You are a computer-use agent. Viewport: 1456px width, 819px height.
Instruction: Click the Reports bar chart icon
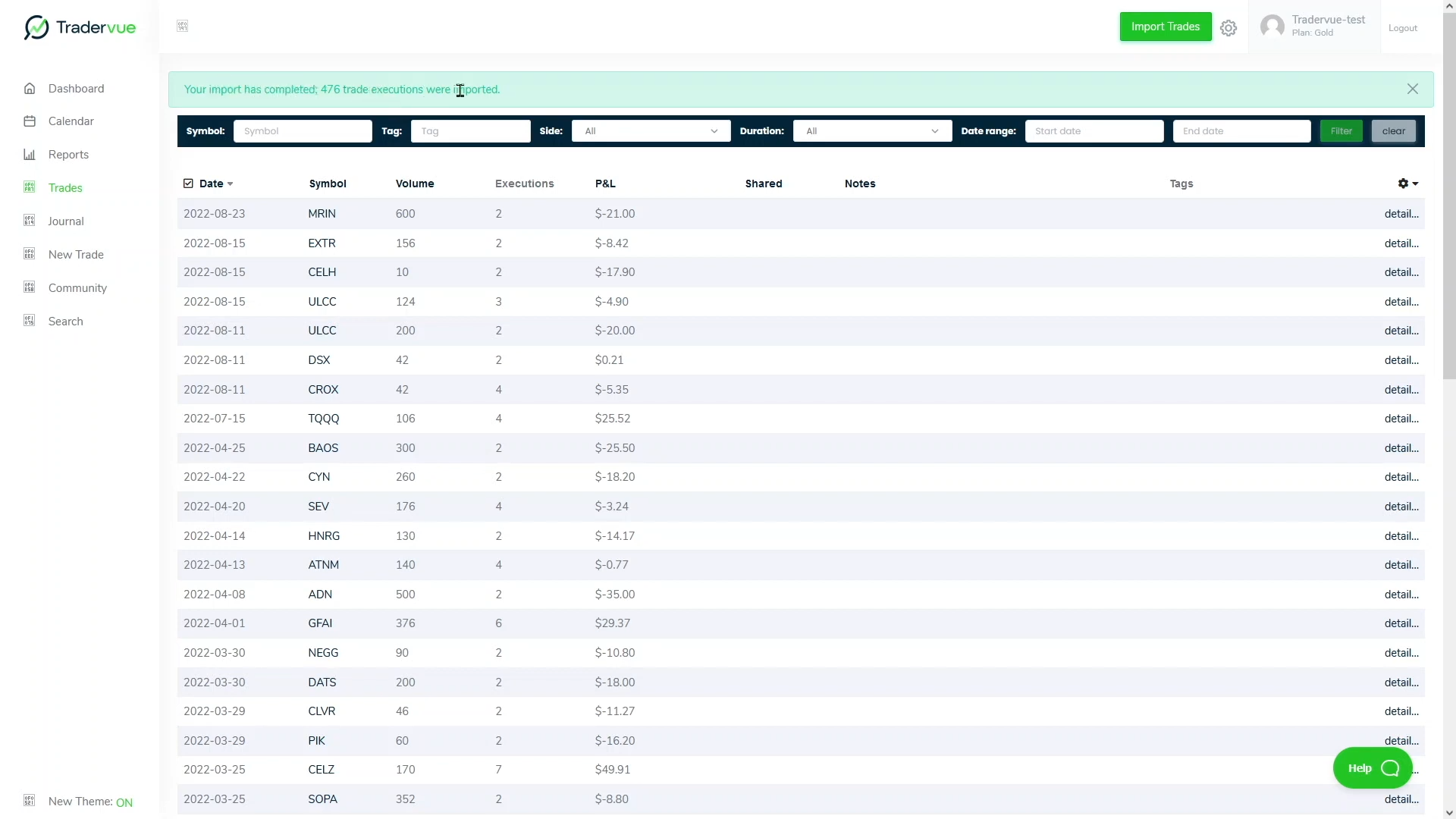(30, 155)
